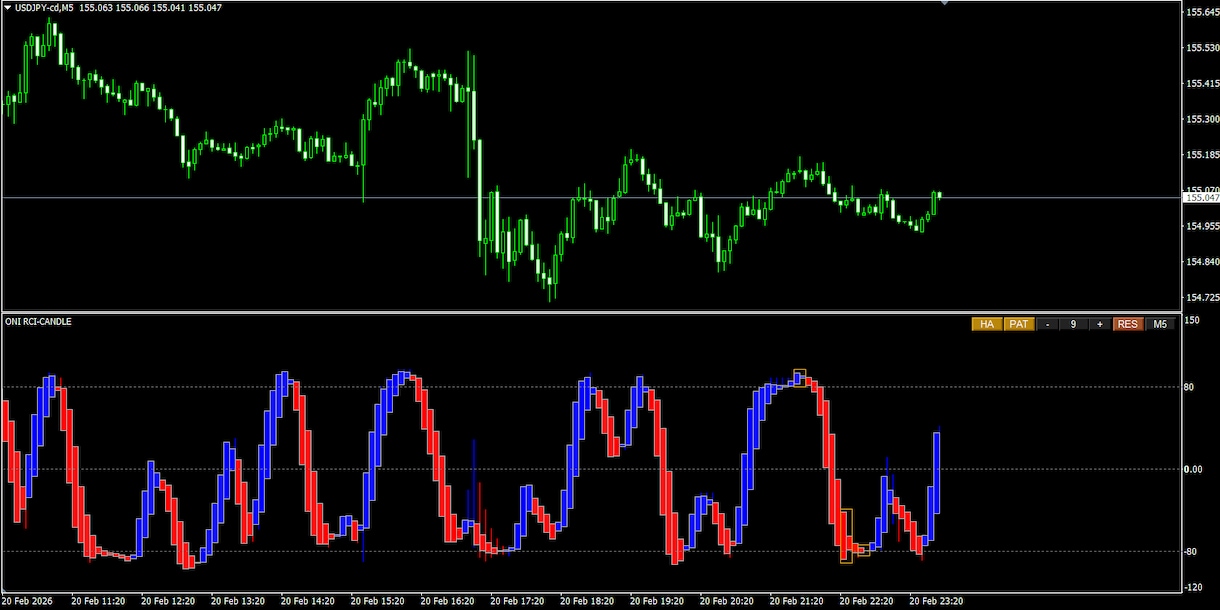Viewport: 1220px width, 610px height.
Task: Click the ONI RCI-CANDLE indicator label
Action: pos(38,322)
